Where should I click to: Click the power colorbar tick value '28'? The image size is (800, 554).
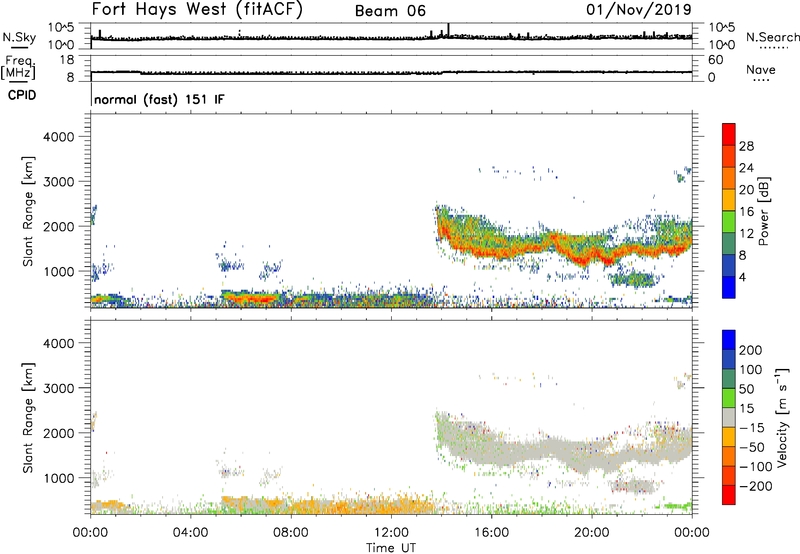click(746, 146)
